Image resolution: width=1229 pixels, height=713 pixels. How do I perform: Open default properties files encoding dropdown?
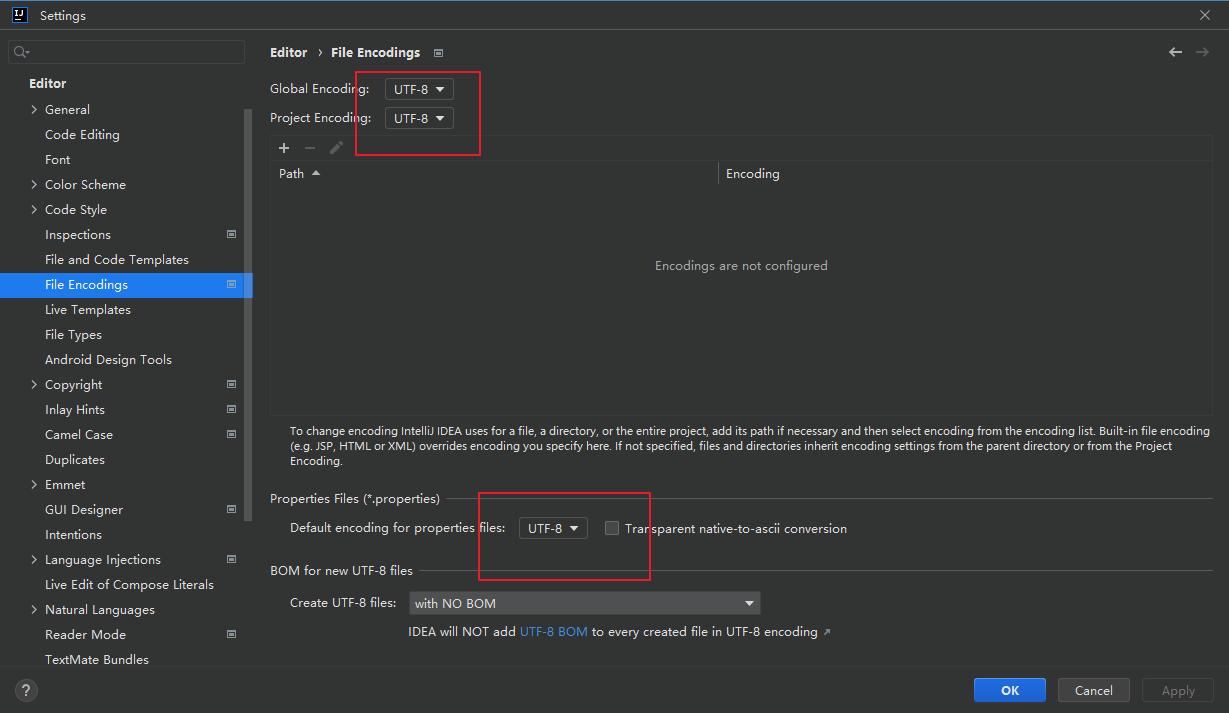(x=553, y=528)
